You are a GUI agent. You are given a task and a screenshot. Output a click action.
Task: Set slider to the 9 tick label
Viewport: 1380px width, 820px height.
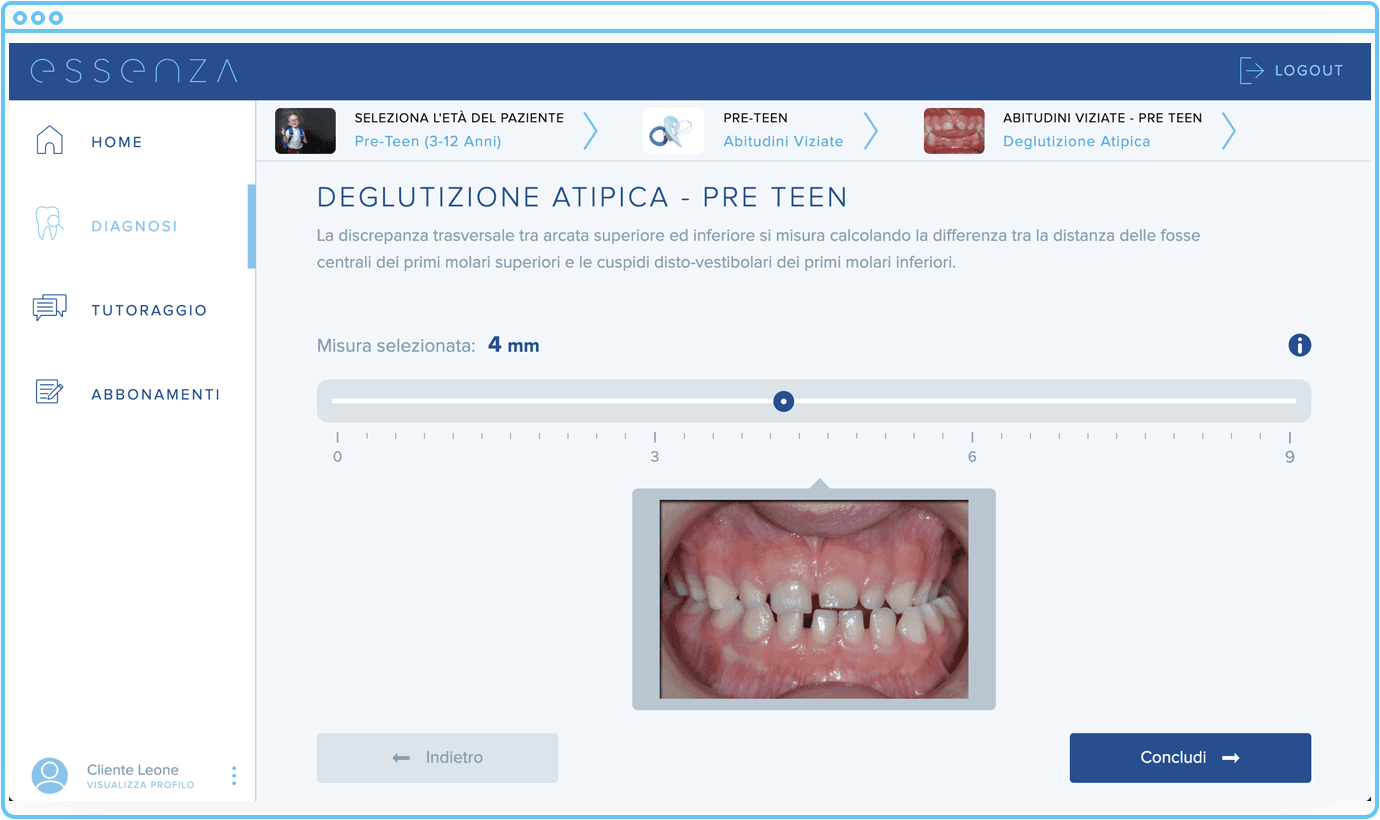pyautogui.click(x=1290, y=457)
